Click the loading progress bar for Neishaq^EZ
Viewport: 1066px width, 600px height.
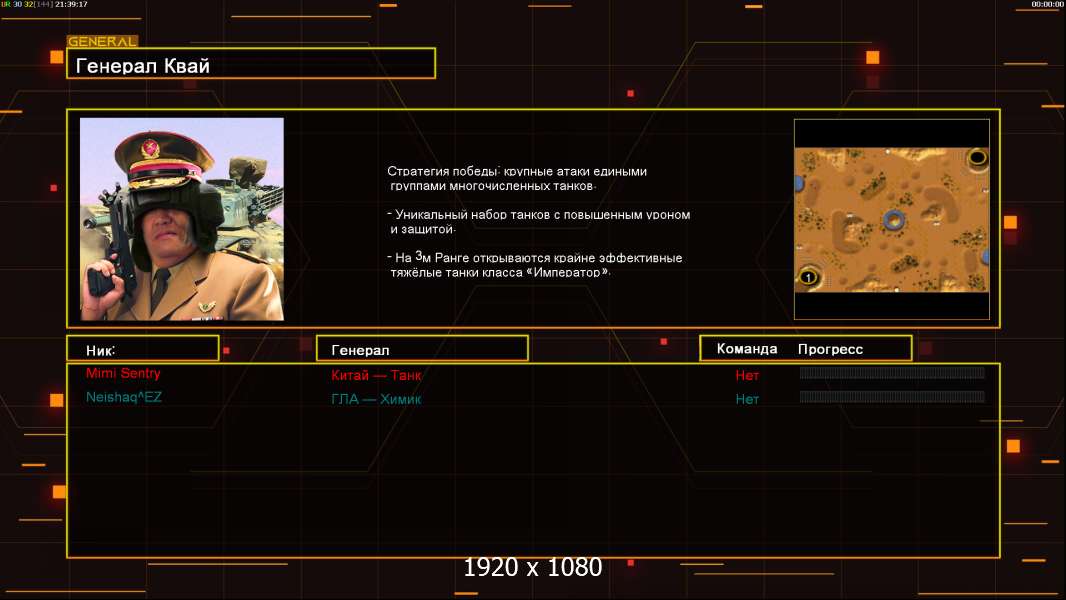pos(892,396)
